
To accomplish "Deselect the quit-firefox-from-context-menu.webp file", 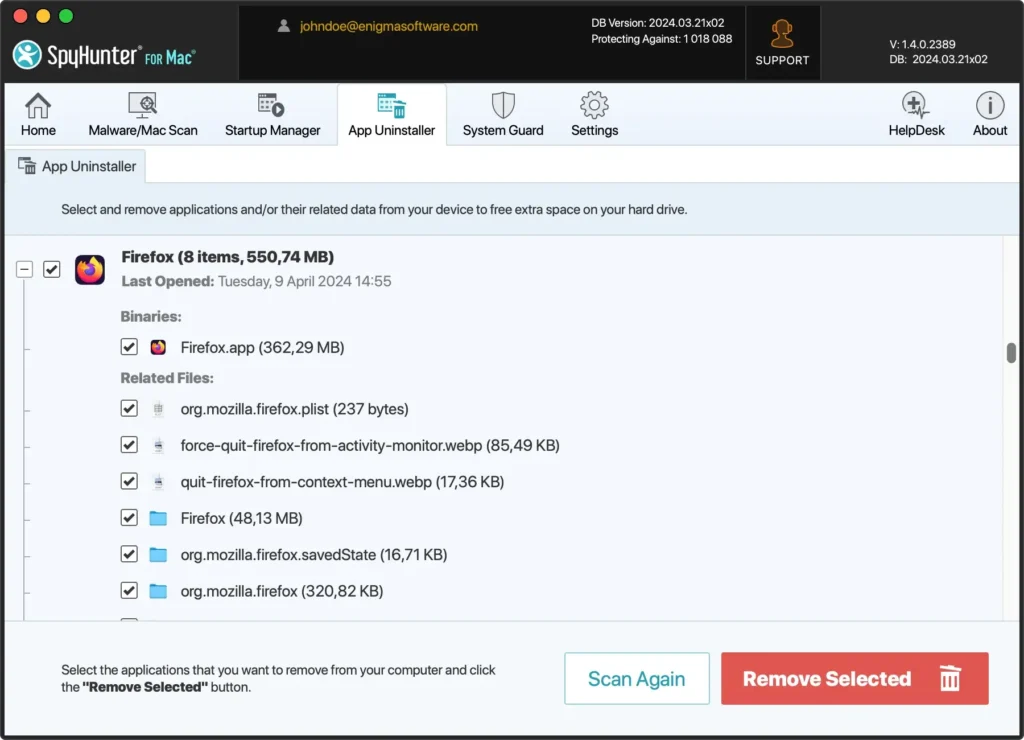I will pos(129,481).
